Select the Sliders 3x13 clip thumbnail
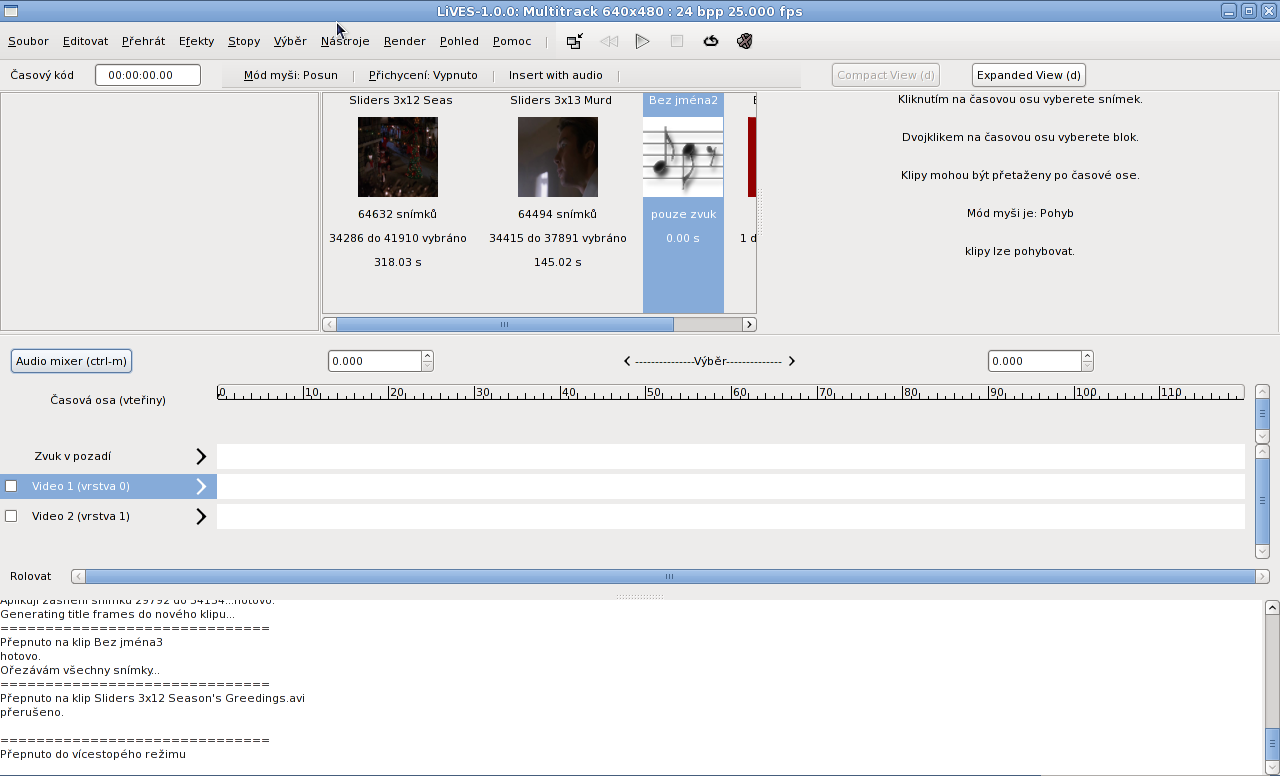The height and width of the screenshot is (776, 1280). tap(557, 157)
